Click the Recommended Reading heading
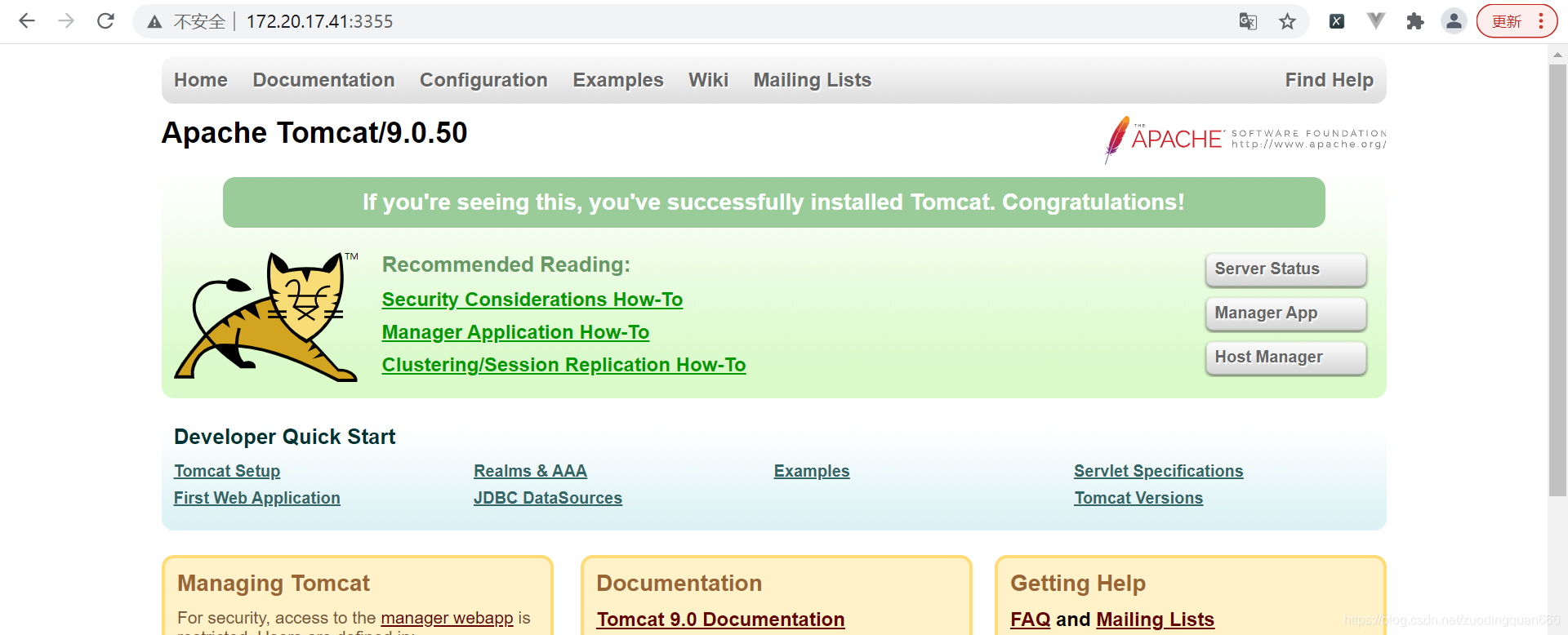 [506, 264]
